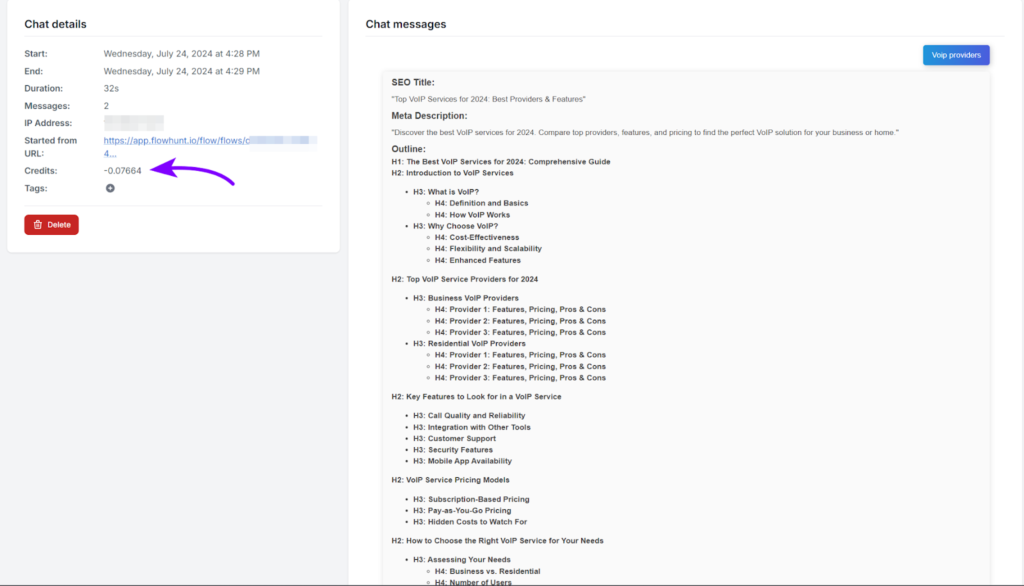Select the Chat messages heading

[x=405, y=24]
